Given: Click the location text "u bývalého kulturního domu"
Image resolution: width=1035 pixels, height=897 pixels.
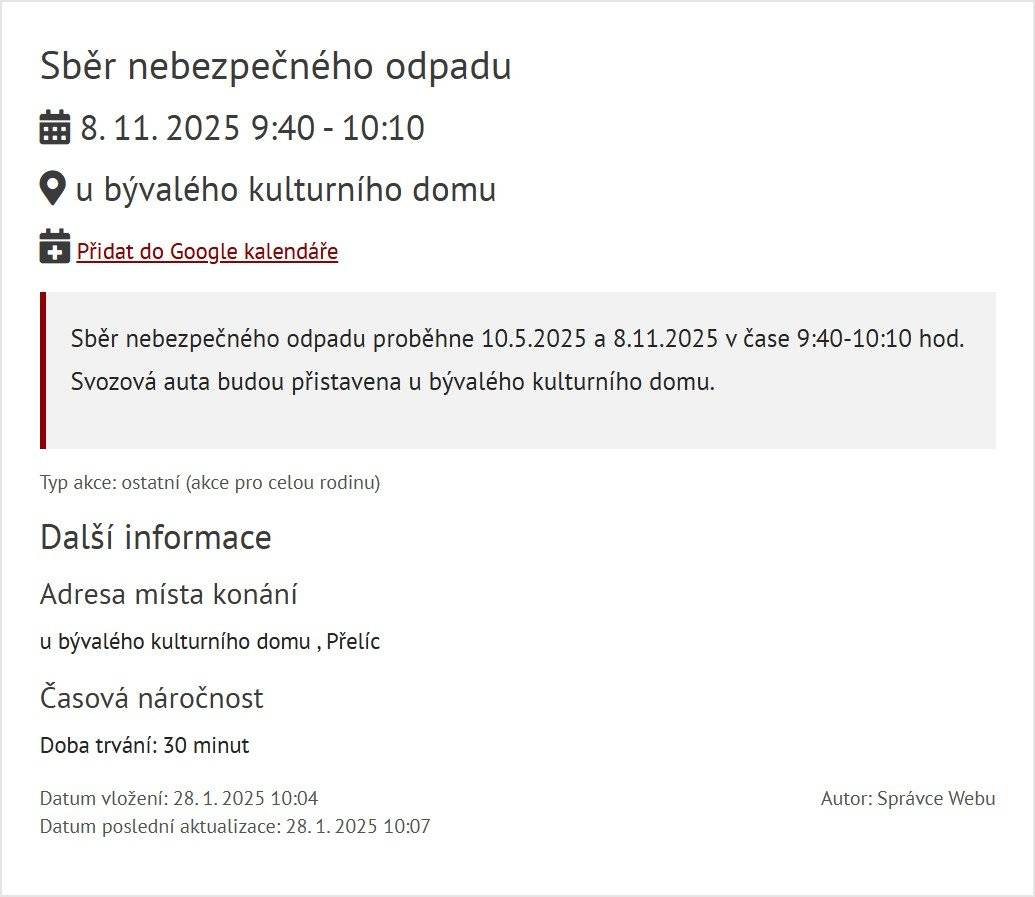Looking at the screenshot, I should 287,190.
